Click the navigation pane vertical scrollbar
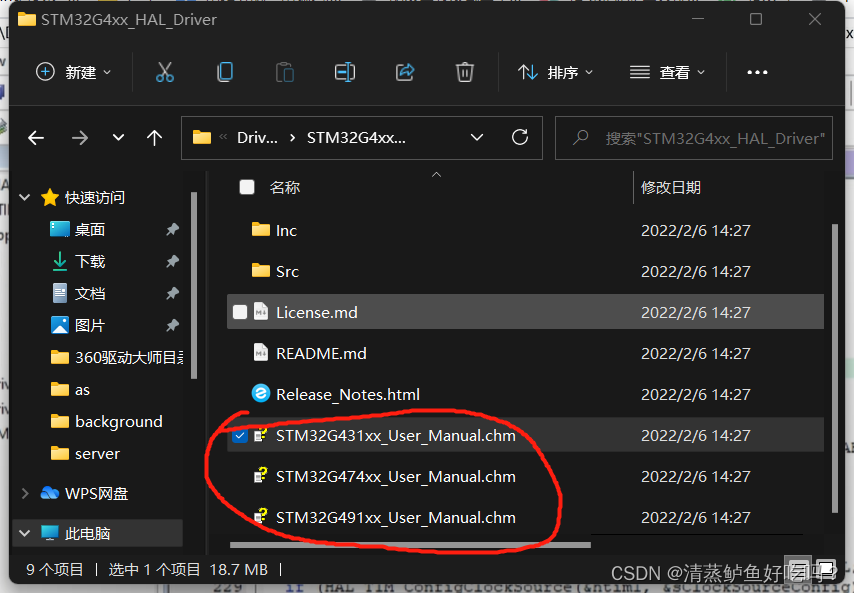Viewport: 854px width, 593px height. click(x=194, y=285)
